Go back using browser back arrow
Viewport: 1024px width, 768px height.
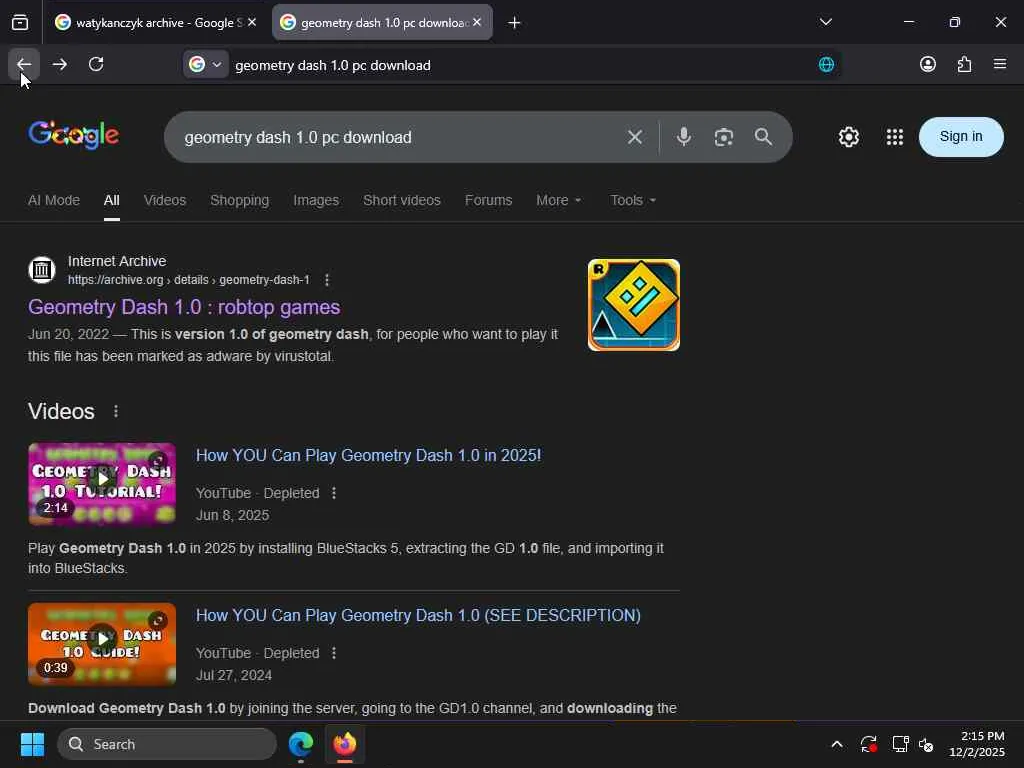pyautogui.click(x=24, y=65)
